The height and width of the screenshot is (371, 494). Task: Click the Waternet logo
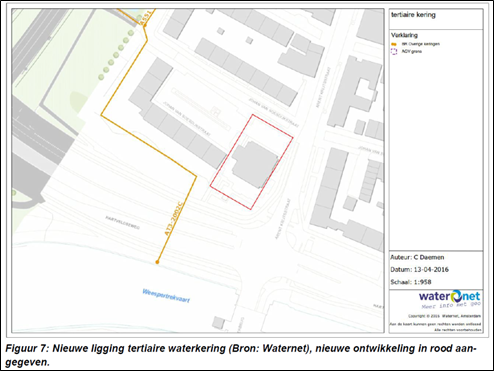pyautogui.click(x=449, y=296)
